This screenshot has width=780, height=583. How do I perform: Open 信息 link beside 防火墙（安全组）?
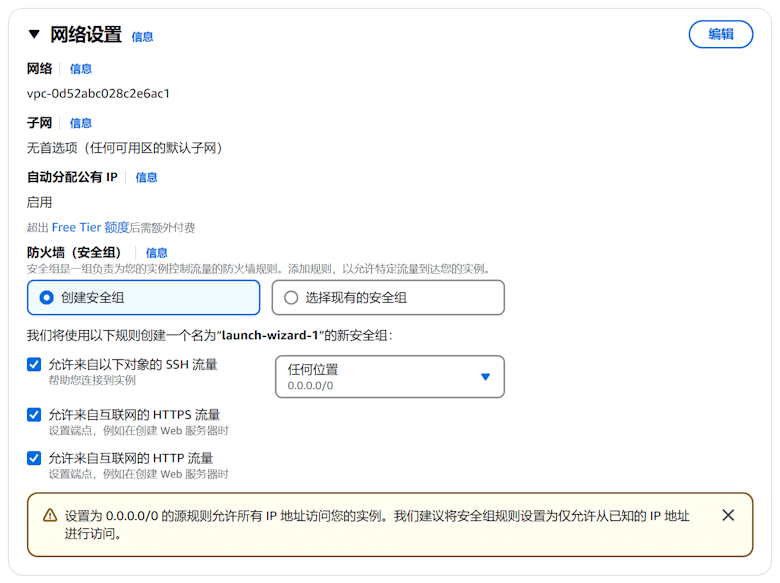(157, 253)
